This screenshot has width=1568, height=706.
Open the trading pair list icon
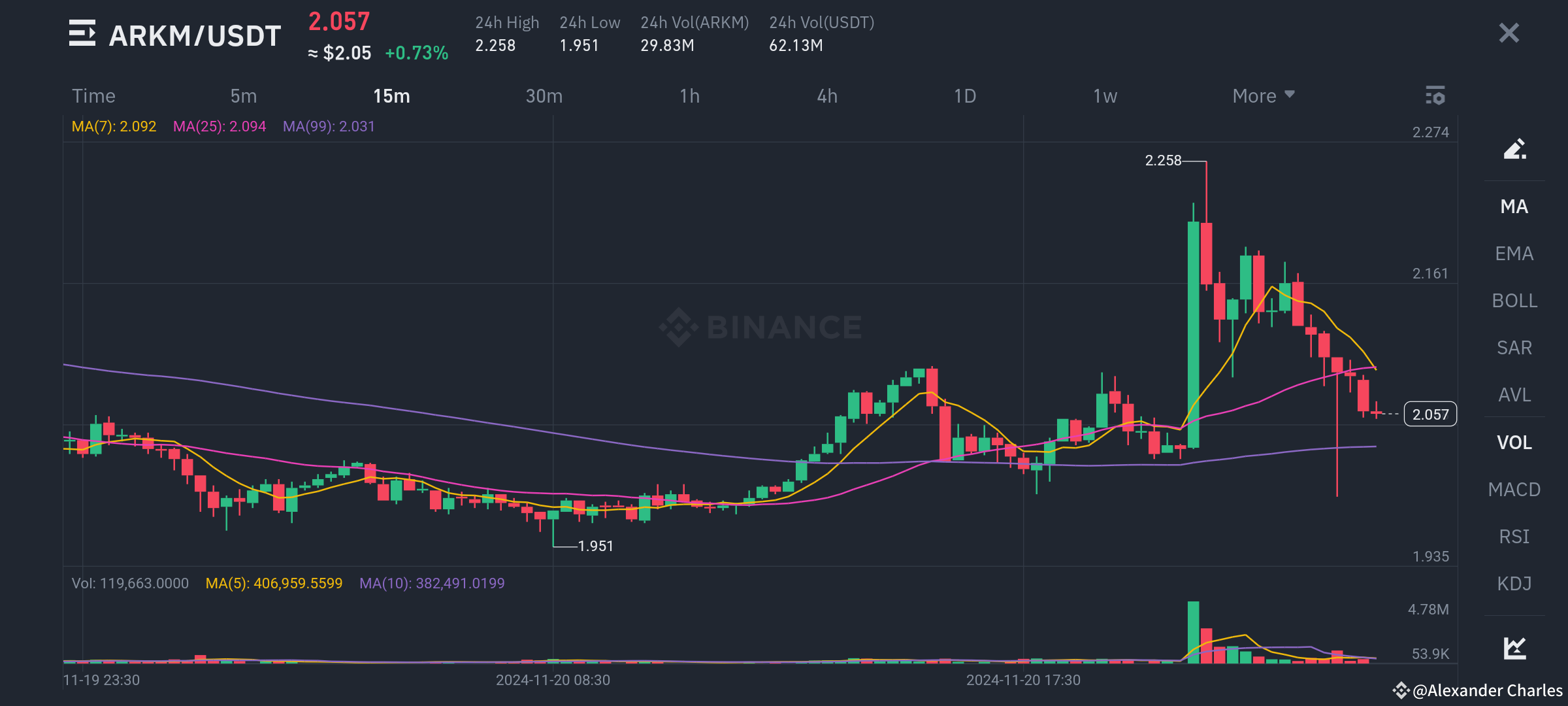point(81,34)
